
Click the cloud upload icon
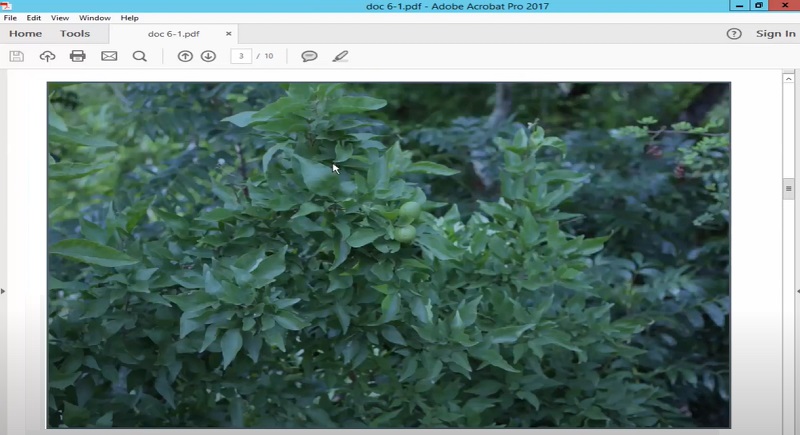(47, 56)
